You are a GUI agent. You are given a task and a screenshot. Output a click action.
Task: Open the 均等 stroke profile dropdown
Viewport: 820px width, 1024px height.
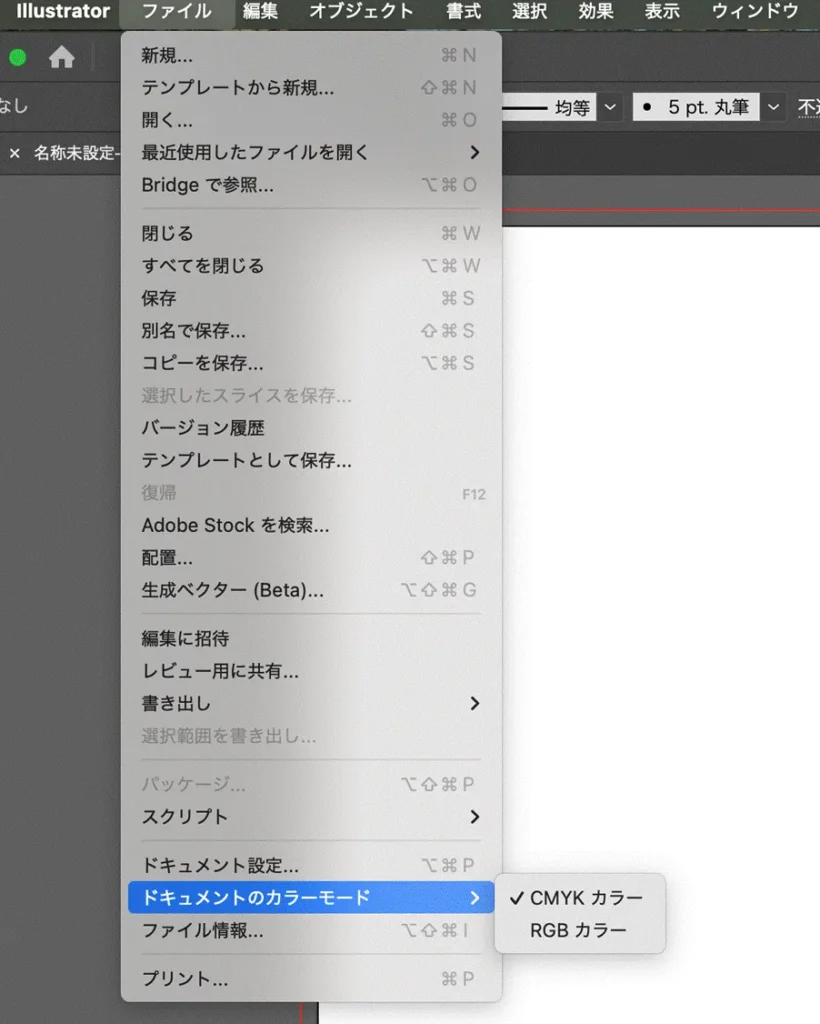coord(608,107)
